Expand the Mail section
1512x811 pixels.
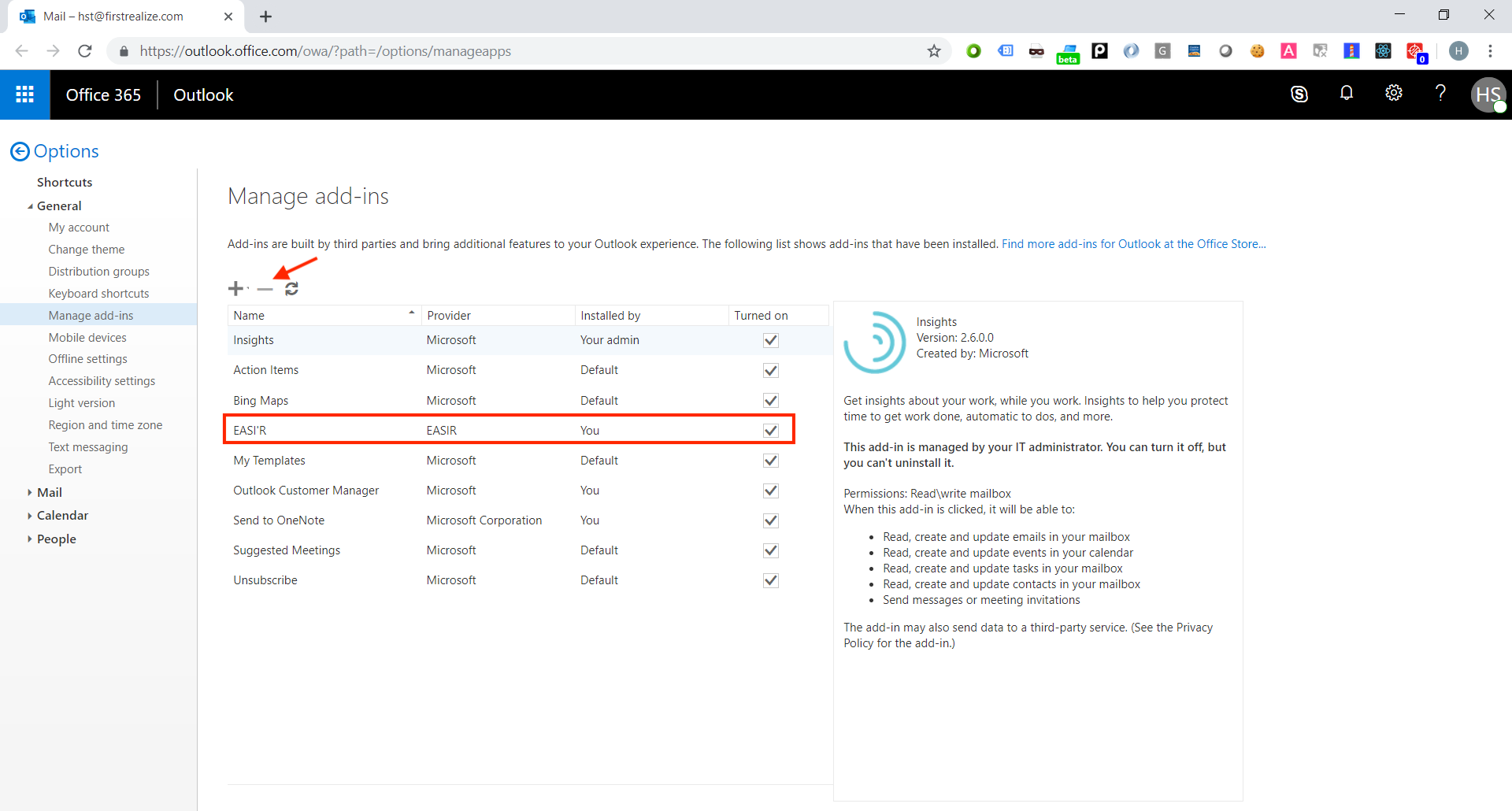coord(30,493)
